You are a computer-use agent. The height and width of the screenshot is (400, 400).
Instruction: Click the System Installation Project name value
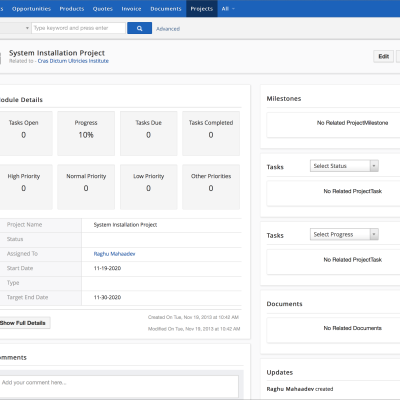125,225
